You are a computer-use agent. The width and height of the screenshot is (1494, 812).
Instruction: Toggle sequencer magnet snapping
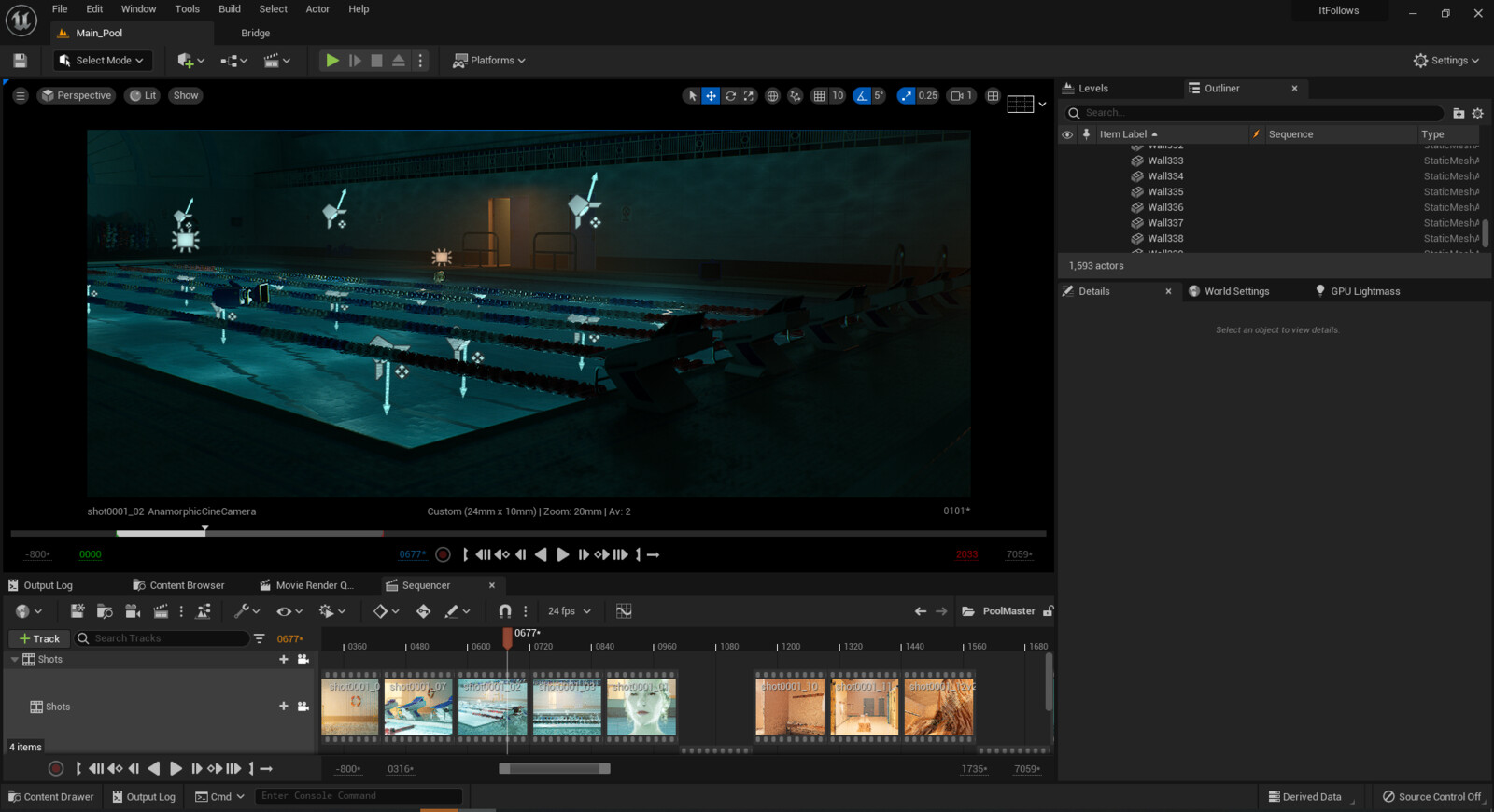[x=504, y=611]
